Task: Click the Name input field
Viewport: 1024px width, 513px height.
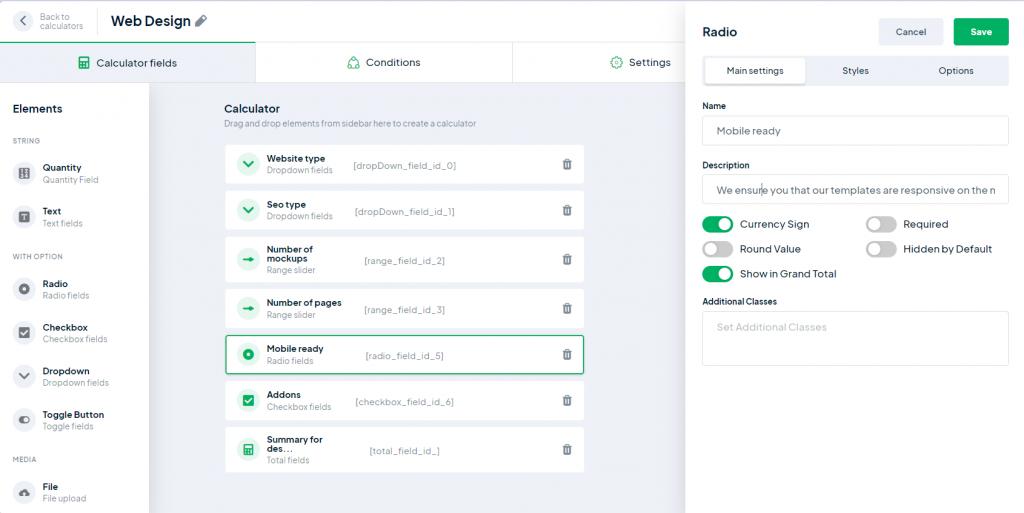Action: point(856,131)
